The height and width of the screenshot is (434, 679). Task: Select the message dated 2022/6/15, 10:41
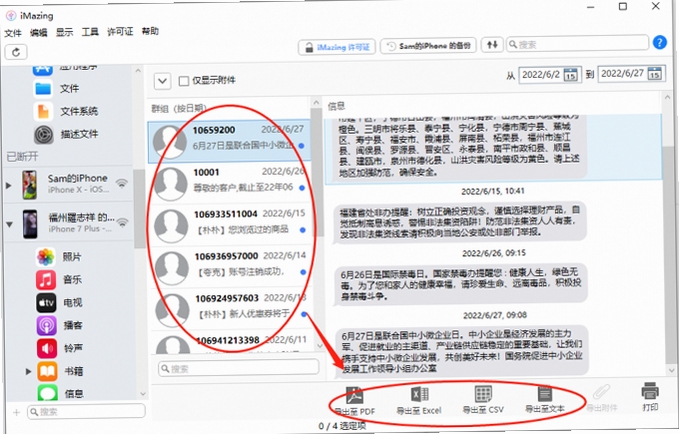(x=459, y=222)
